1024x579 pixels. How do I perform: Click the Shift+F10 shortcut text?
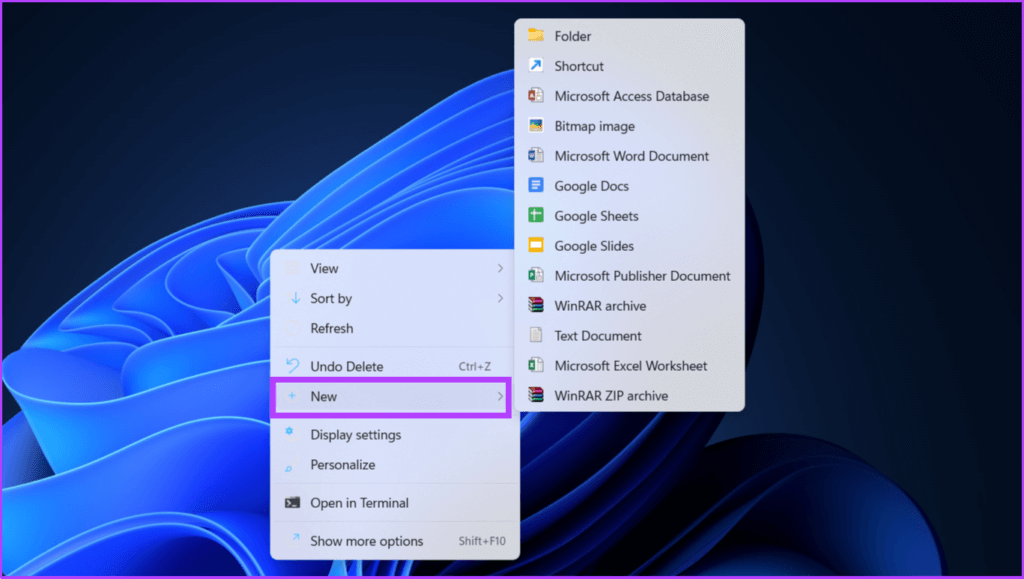(x=482, y=541)
